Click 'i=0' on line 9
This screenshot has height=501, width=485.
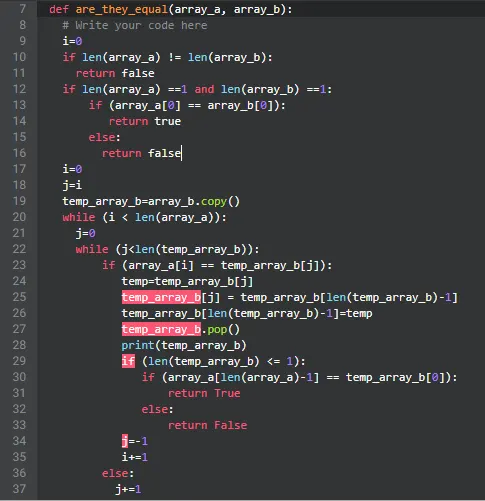click(72, 41)
